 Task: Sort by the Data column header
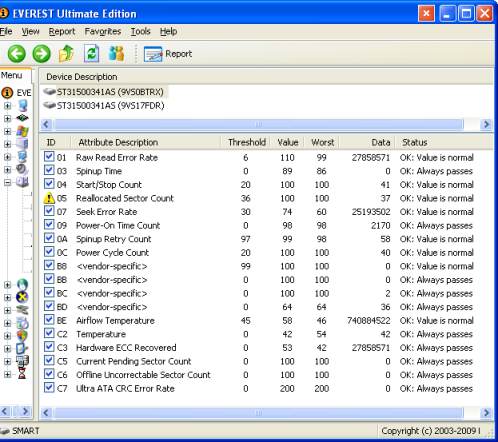click(x=367, y=142)
